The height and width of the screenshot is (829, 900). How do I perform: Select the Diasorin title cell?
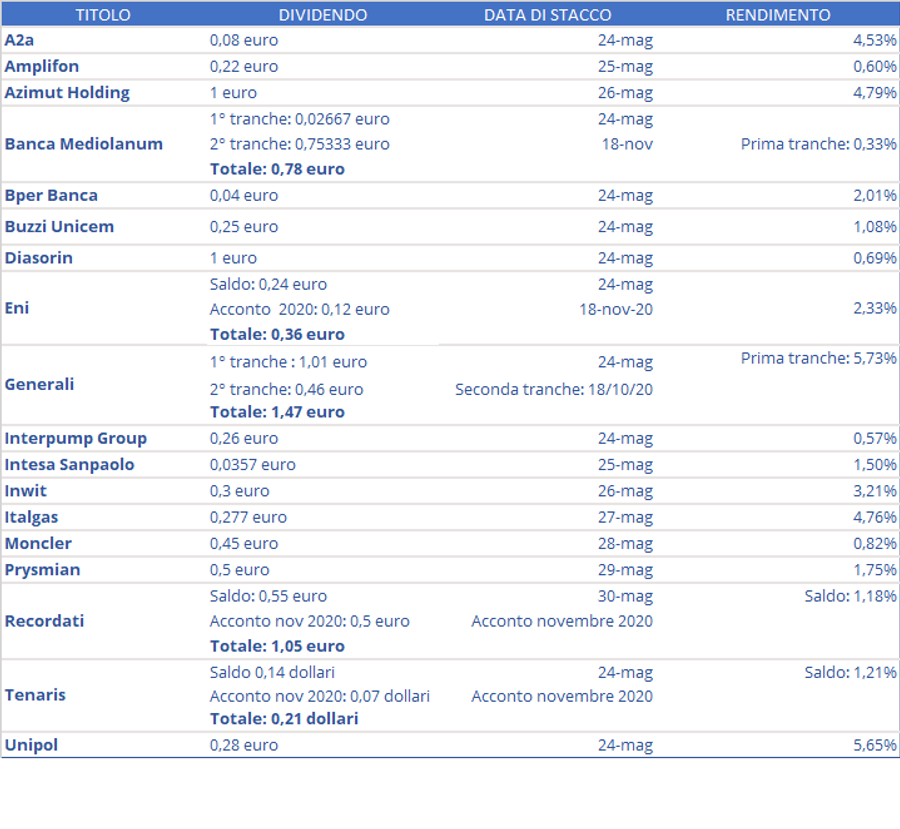point(38,258)
